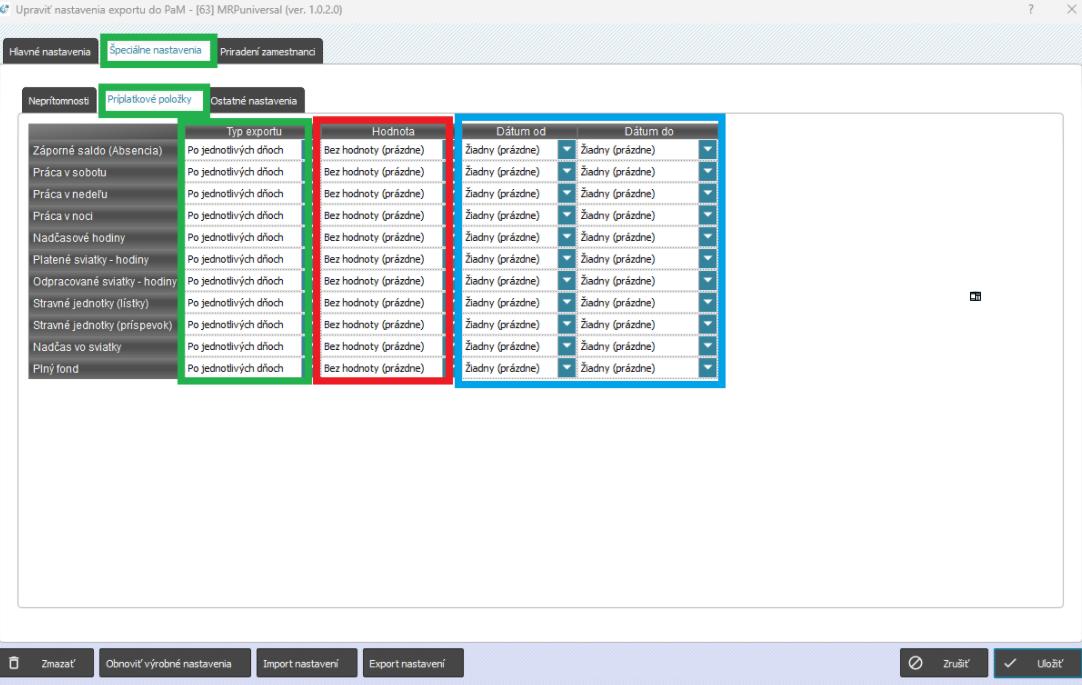
Task: Expand Dátum od dropdown for Záporné saldo
Action: coord(566,150)
